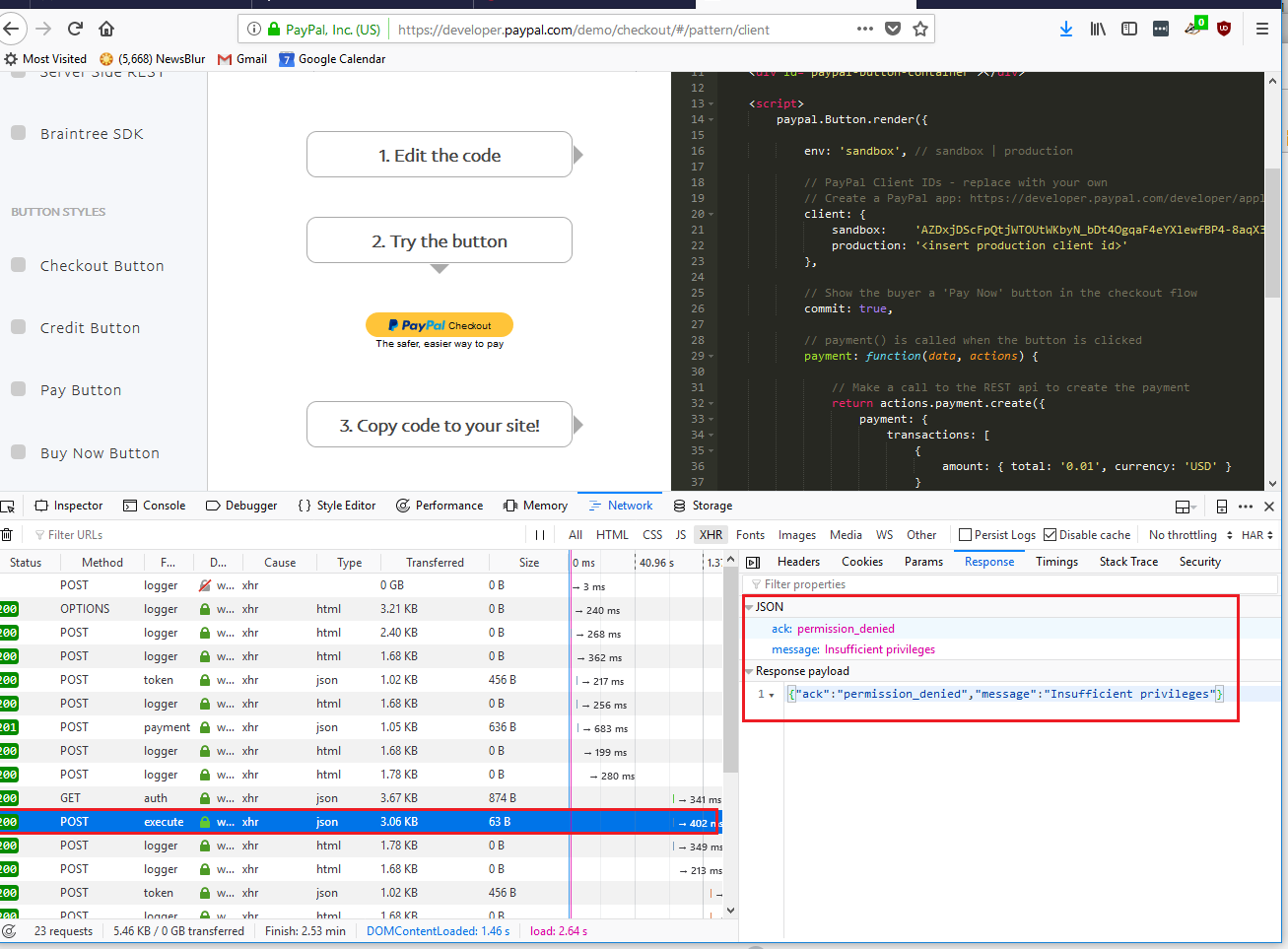Collapse the Response payload section

749,671
